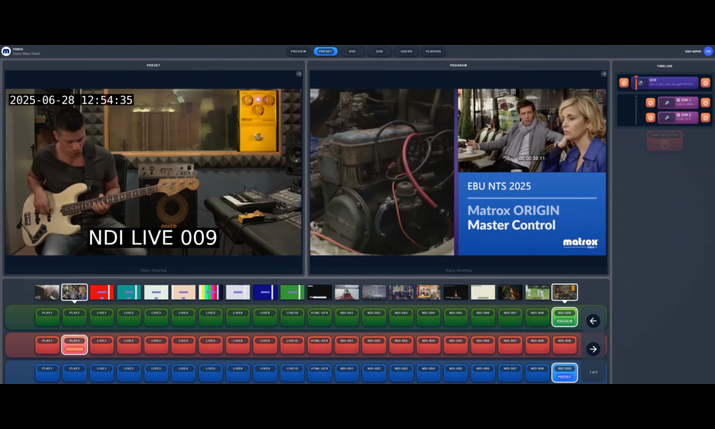Select LIVE10 on blue preset row
The width and height of the screenshot is (715, 429).
coord(292,373)
